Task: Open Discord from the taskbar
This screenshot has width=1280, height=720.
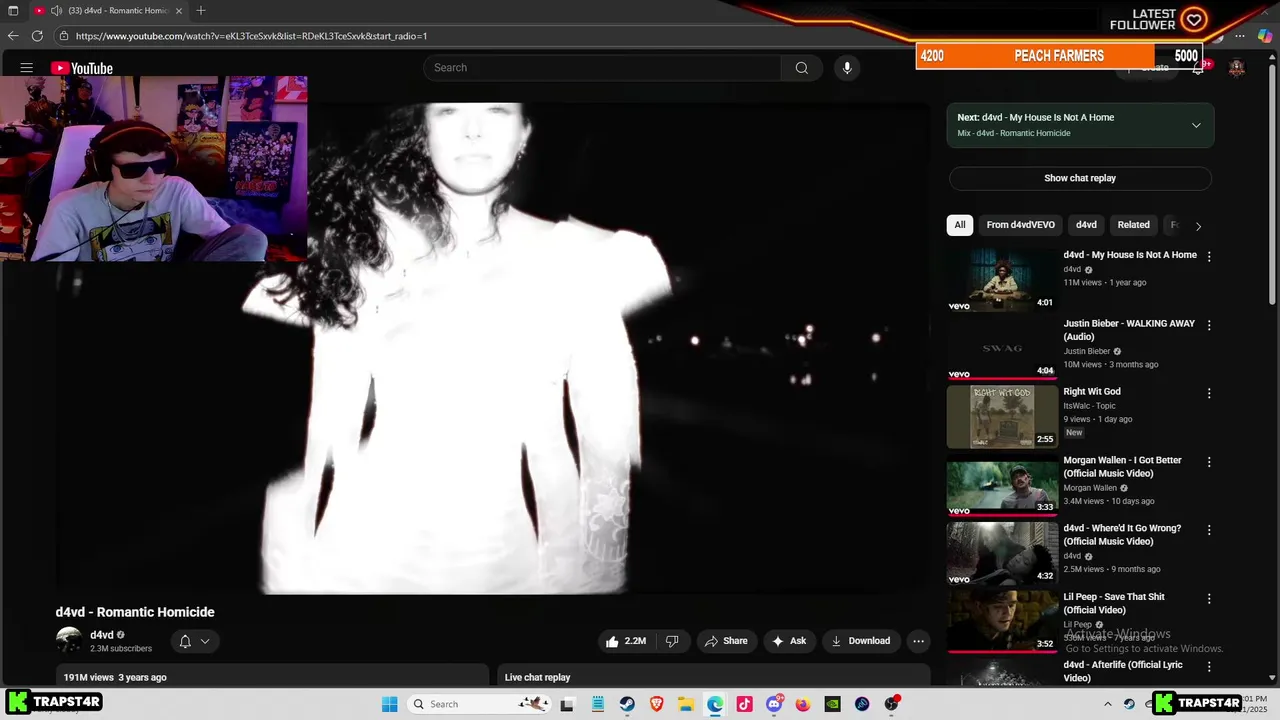Action: (x=774, y=704)
